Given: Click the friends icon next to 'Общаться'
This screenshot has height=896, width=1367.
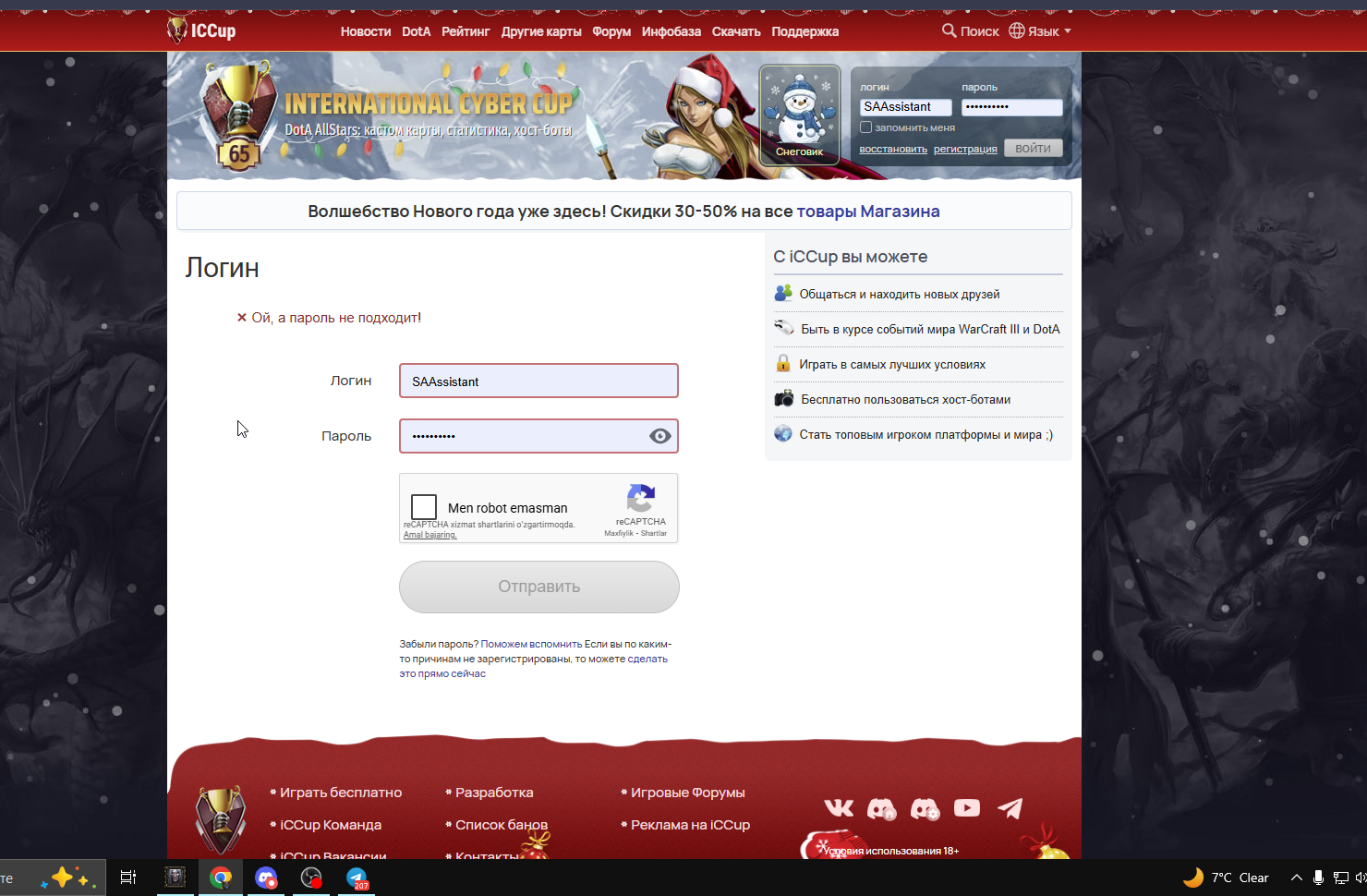Looking at the screenshot, I should coord(783,293).
